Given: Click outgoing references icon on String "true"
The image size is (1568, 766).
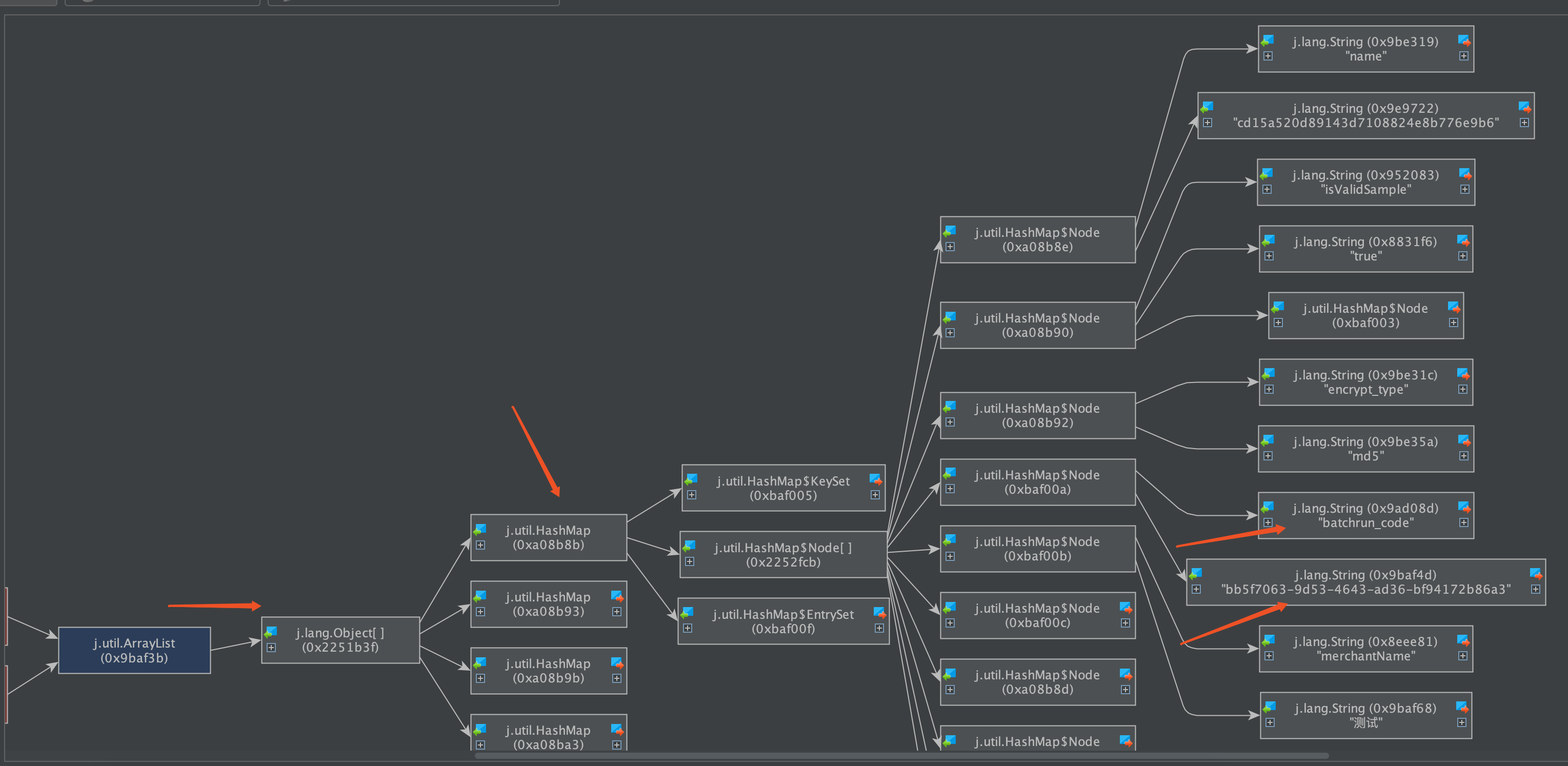Looking at the screenshot, I should (1463, 241).
